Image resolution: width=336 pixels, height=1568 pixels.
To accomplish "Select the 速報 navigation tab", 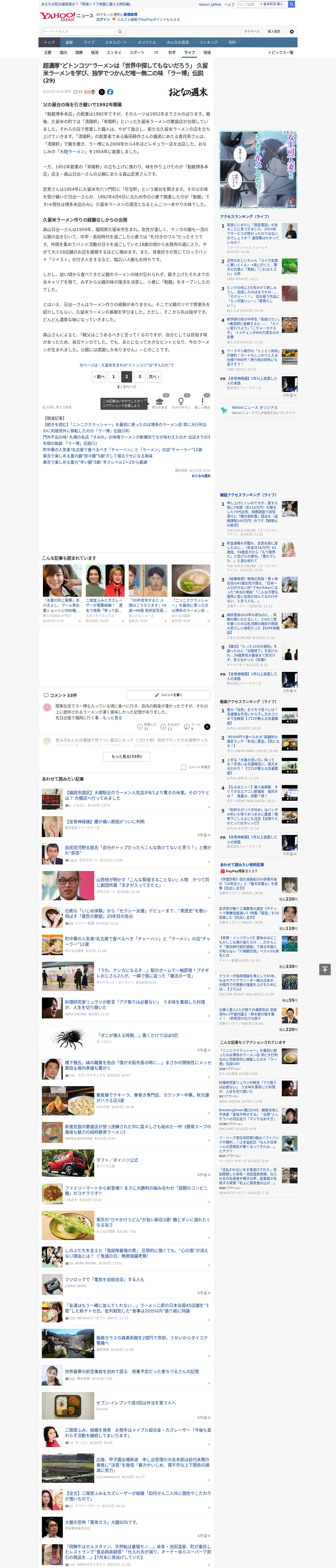I will (x=69, y=42).
